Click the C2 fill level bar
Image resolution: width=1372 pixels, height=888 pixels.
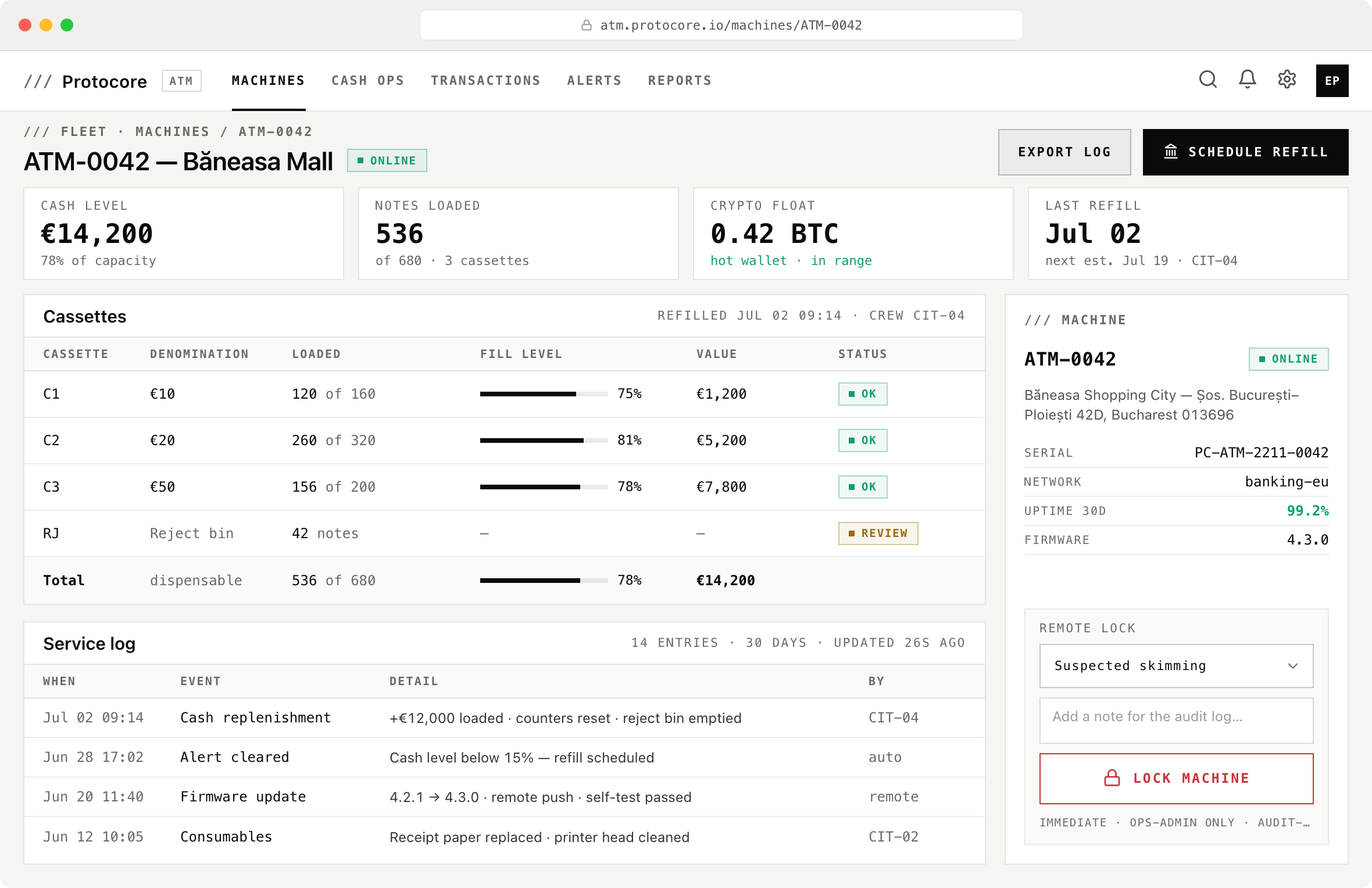click(544, 441)
